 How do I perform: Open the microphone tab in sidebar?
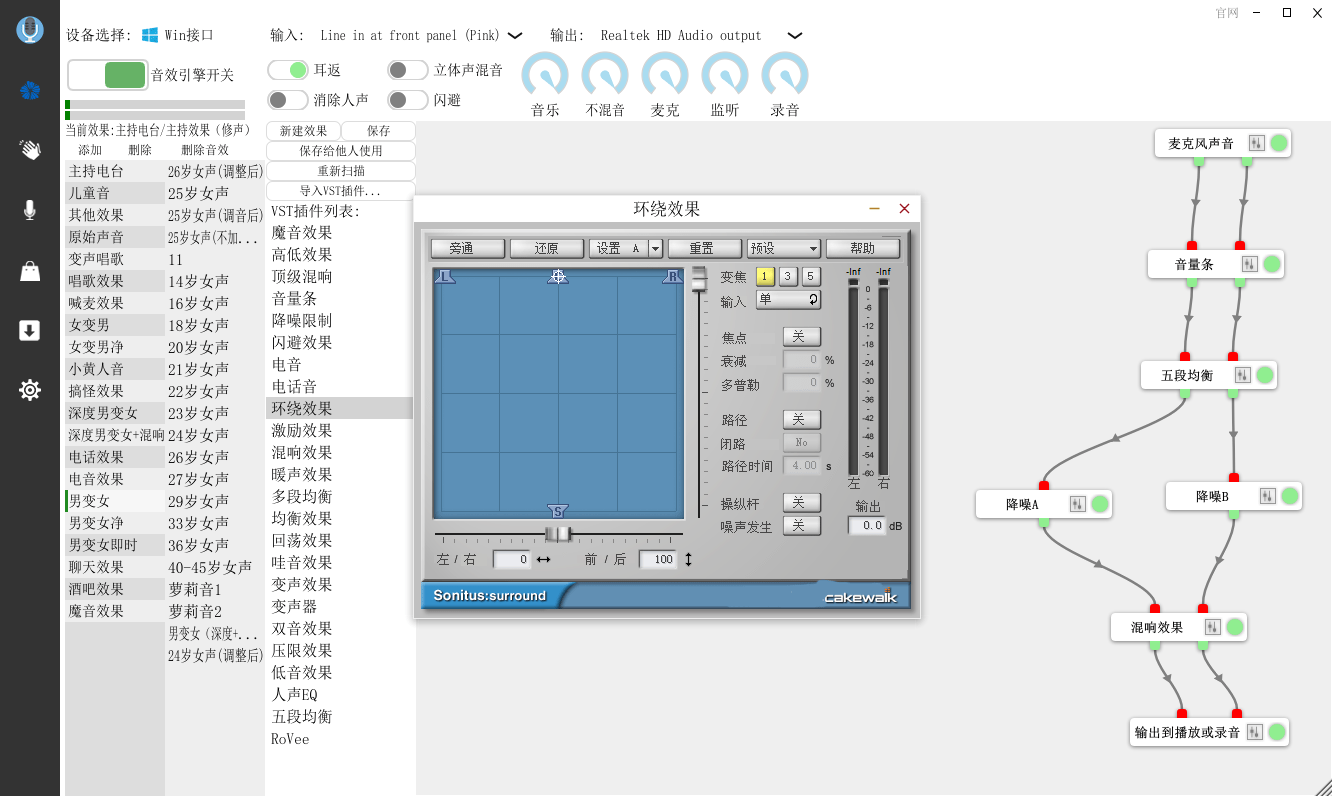(30, 210)
